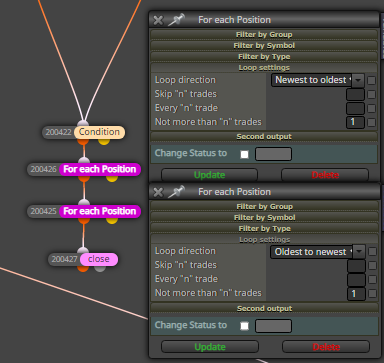The height and width of the screenshot is (363, 384).
Task: Click node 200425 orange output connector
Action: coord(84,220)
